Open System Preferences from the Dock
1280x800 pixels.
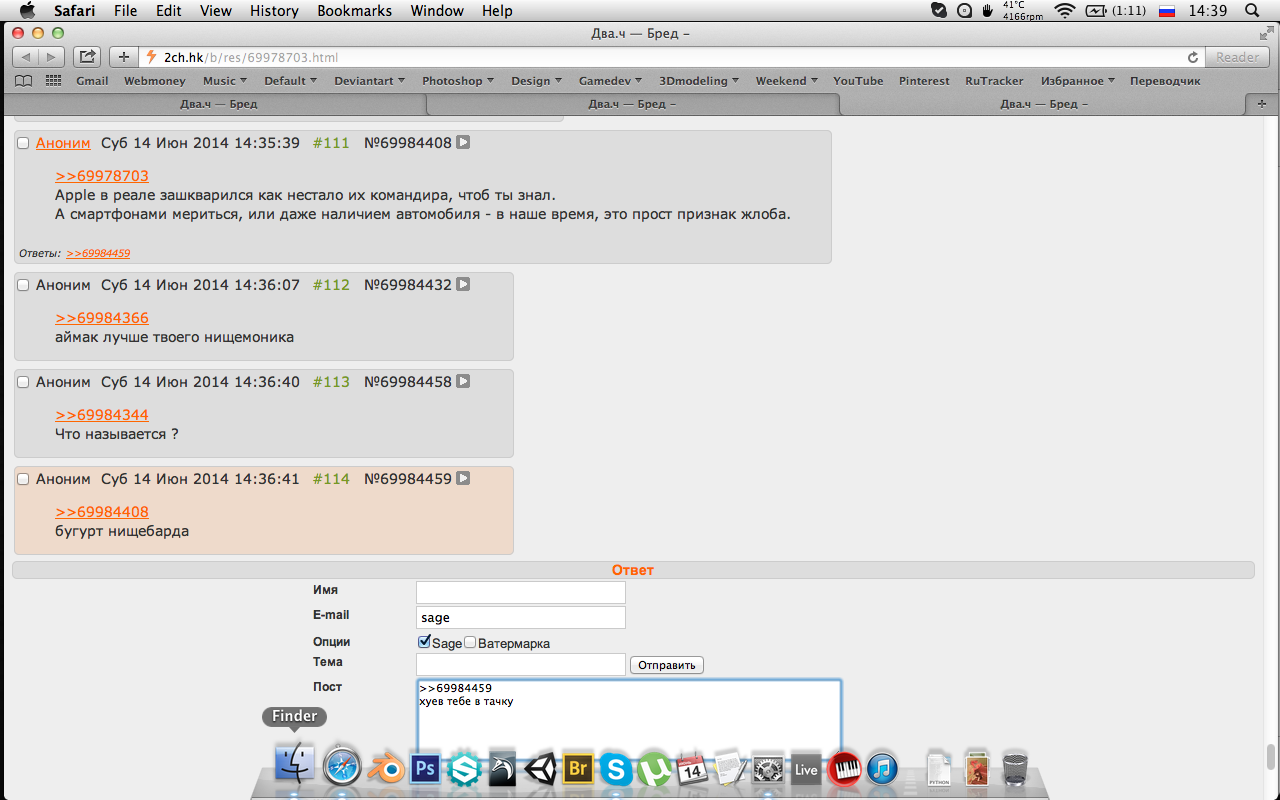pos(768,768)
